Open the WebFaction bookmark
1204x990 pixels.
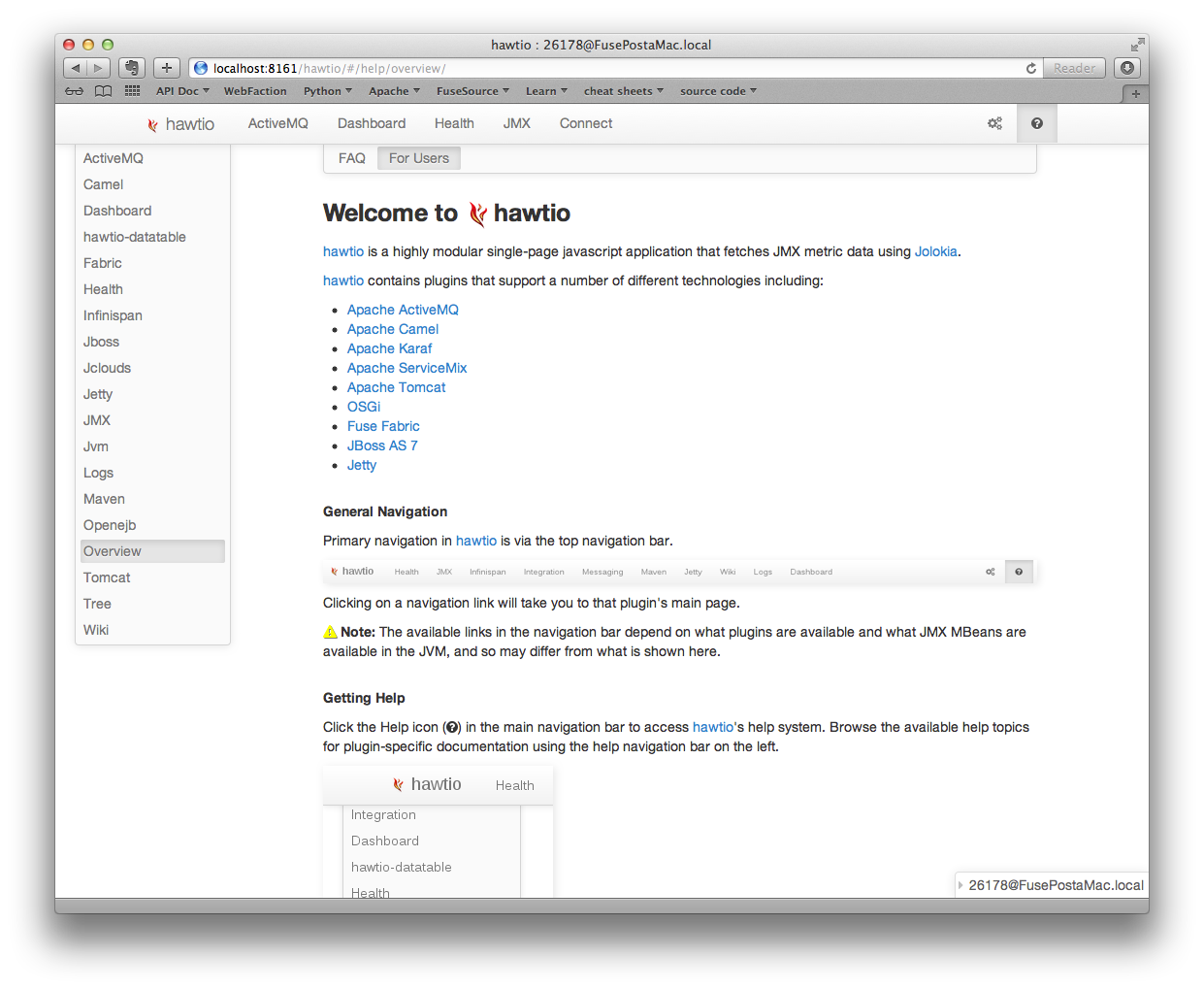[x=255, y=91]
